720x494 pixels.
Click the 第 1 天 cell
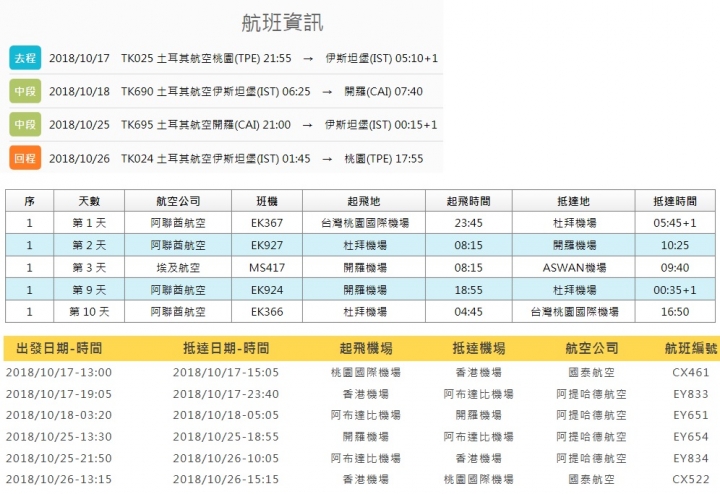click(89, 223)
